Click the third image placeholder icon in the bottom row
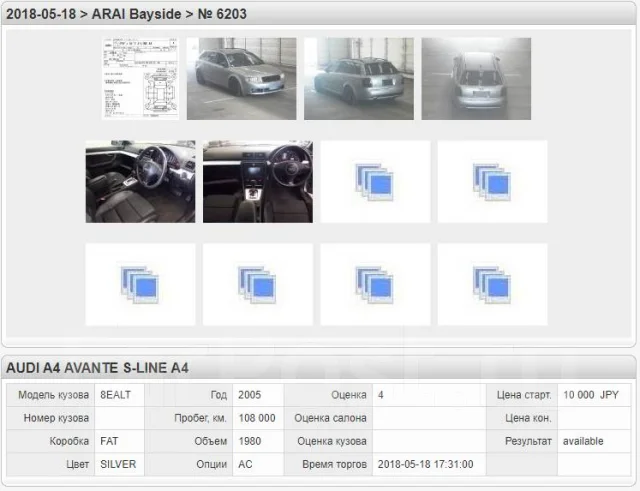Viewport: 640px width, 491px height. point(375,285)
